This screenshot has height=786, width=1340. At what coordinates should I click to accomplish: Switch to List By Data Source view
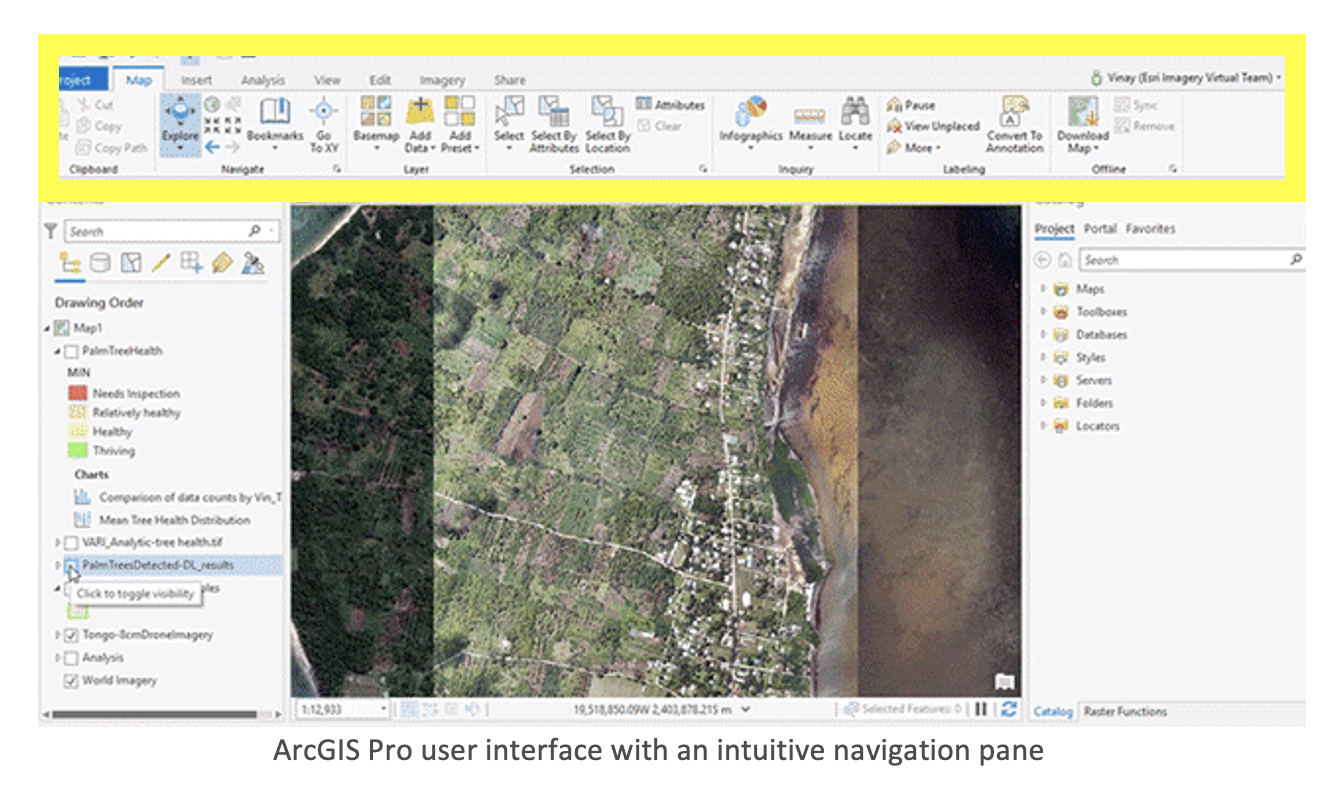click(x=100, y=263)
